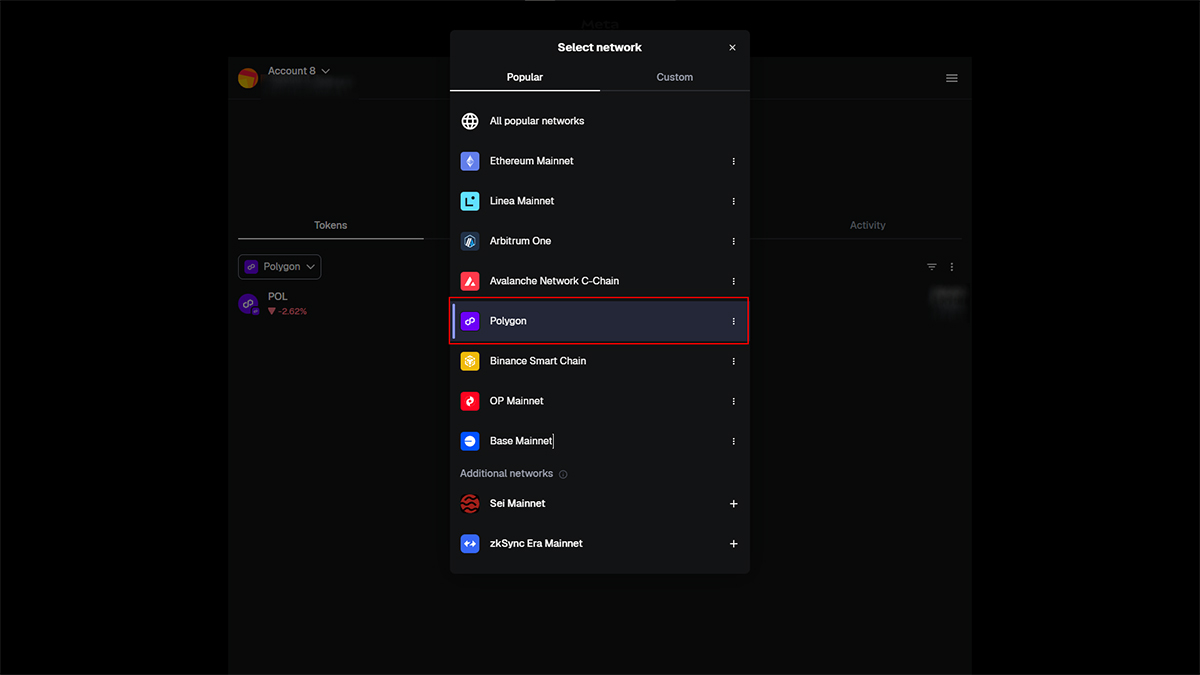Open the token filter icon in Tokens list
Viewport: 1200px width, 675px height.
coord(932,267)
